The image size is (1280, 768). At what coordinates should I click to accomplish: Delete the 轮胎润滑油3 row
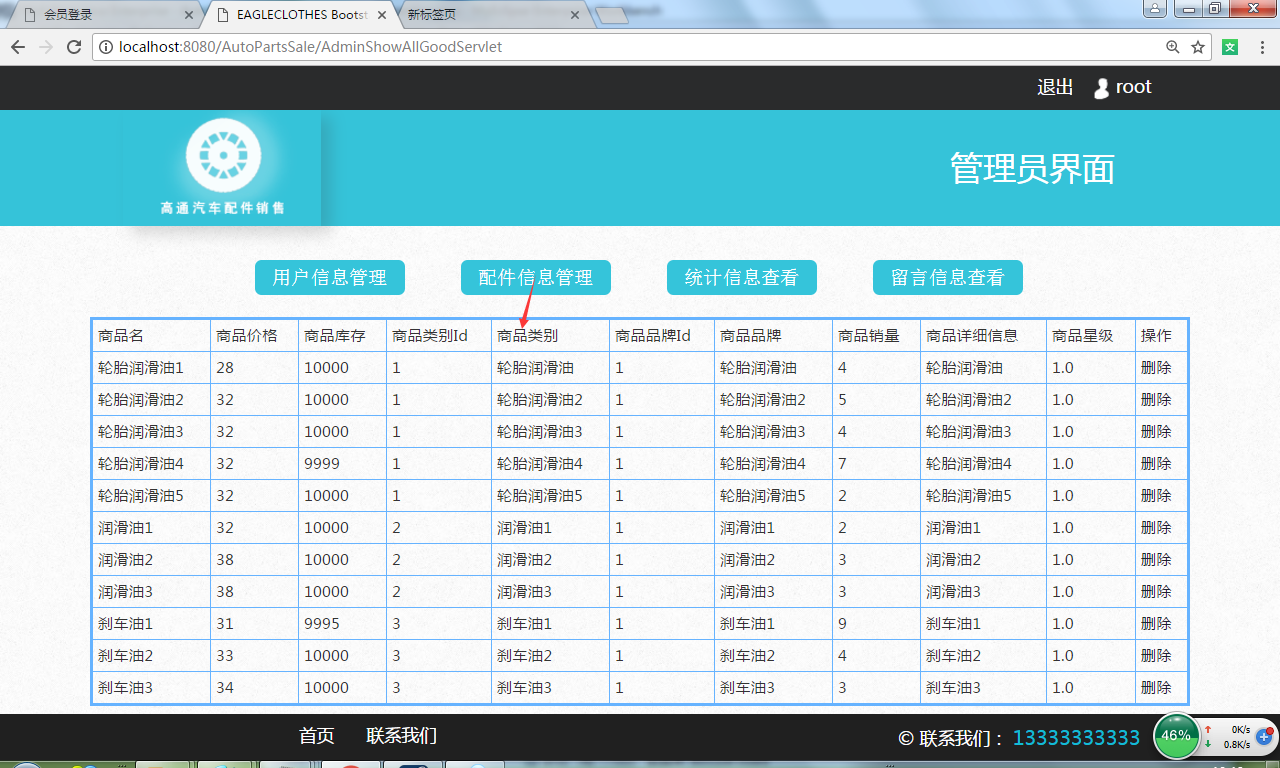click(1156, 432)
